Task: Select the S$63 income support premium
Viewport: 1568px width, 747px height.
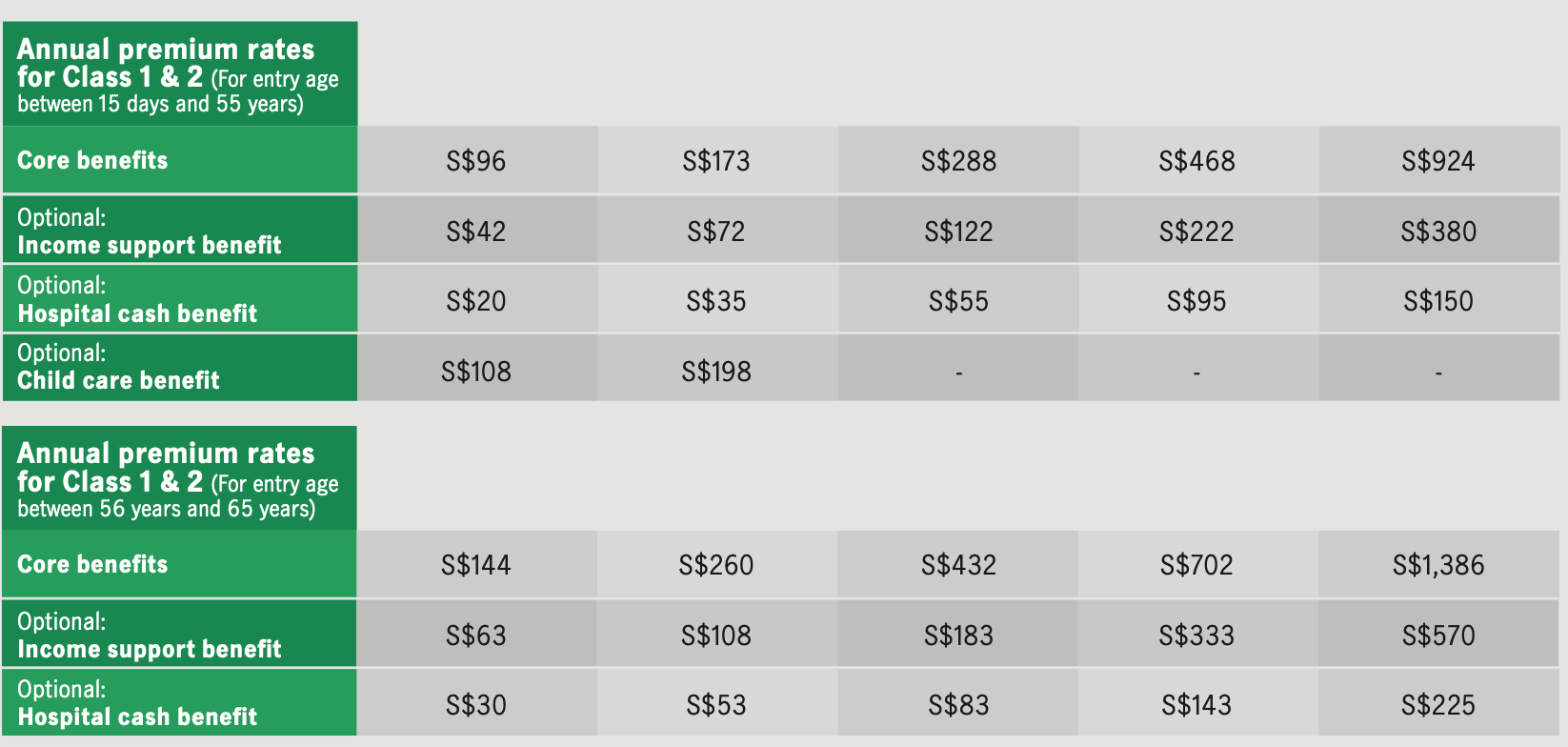Action: 476,636
